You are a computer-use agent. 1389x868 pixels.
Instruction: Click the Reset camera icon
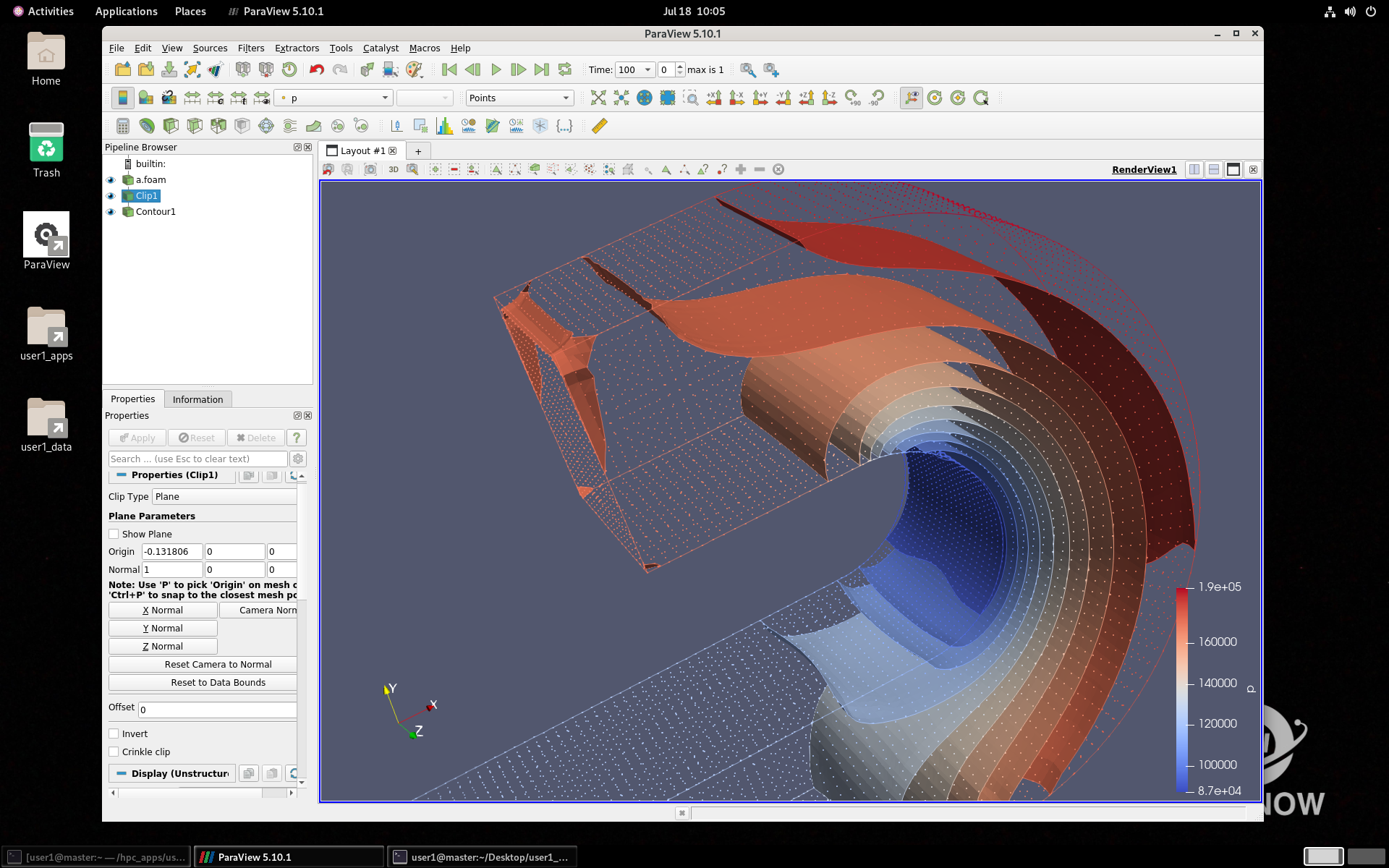click(x=598, y=98)
